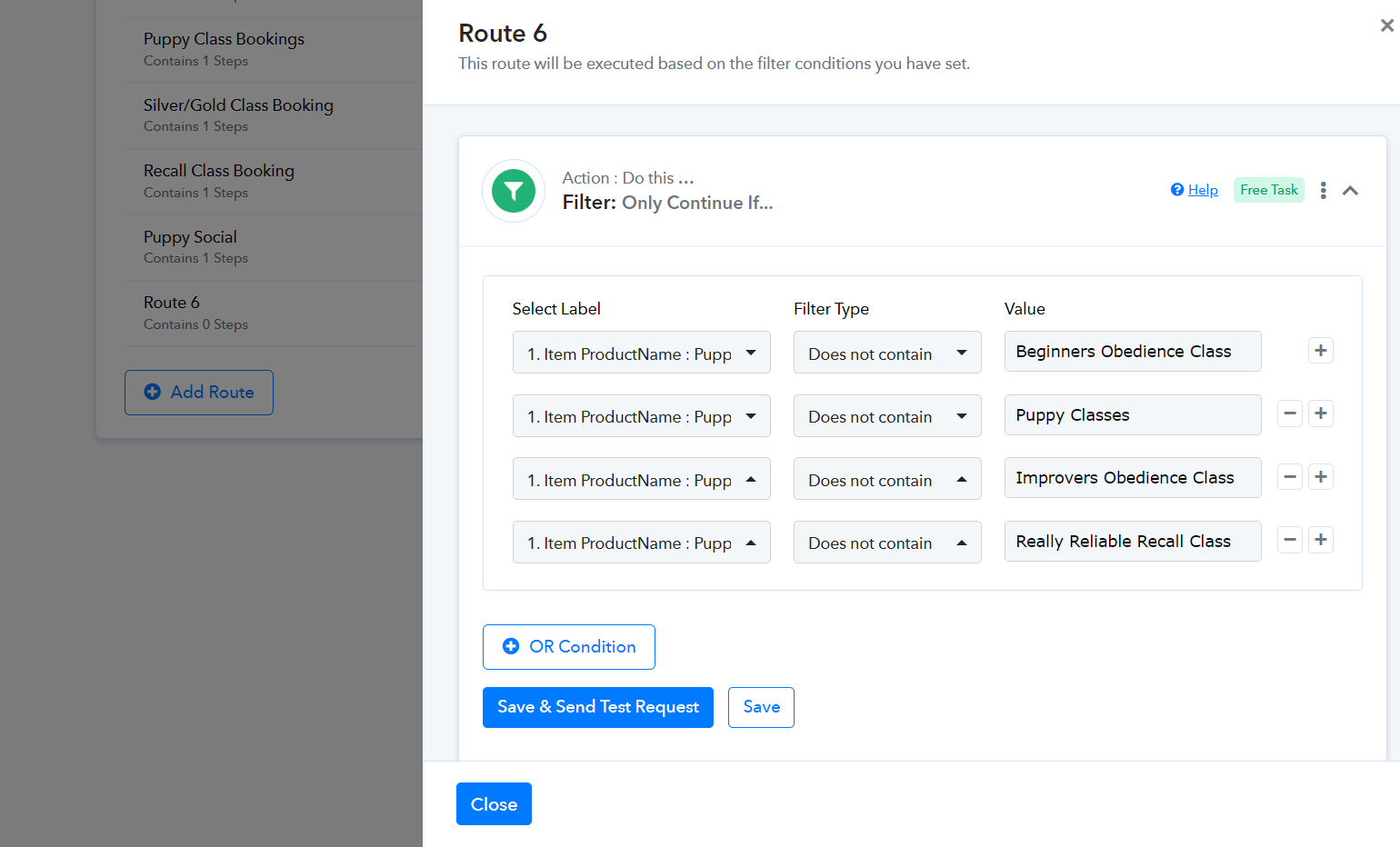Image resolution: width=1400 pixels, height=847 pixels.
Task: Open filter type dropdown for Beginners Obedience row
Action: (887, 353)
